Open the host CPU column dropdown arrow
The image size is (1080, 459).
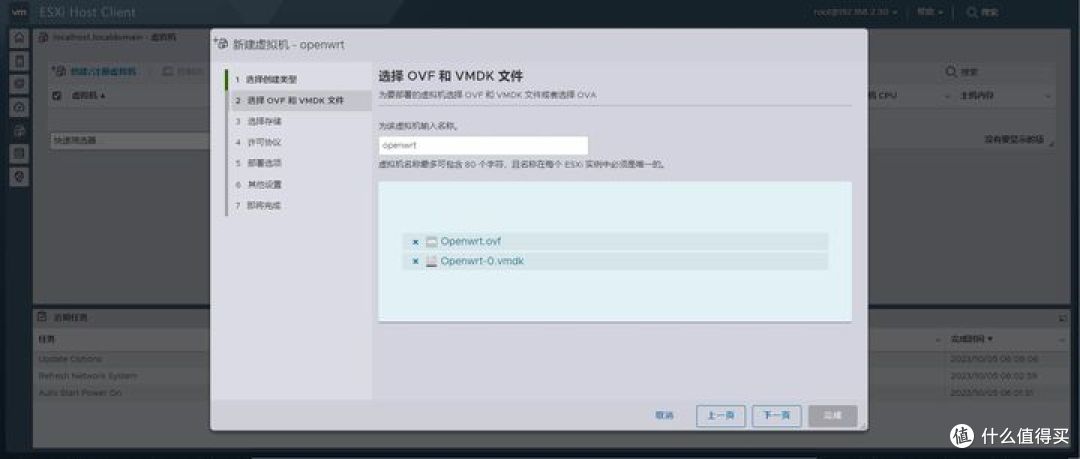pyautogui.click(x=948, y=96)
